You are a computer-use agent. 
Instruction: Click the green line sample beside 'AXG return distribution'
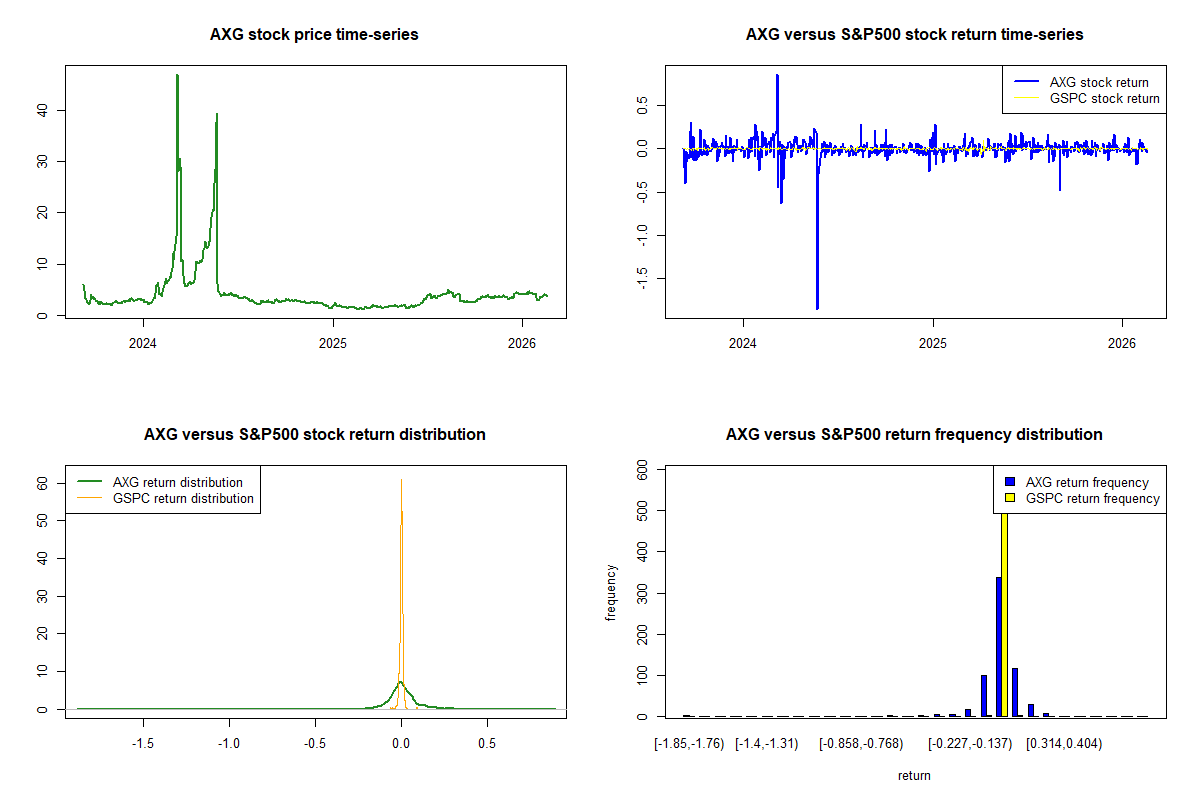pos(89,482)
